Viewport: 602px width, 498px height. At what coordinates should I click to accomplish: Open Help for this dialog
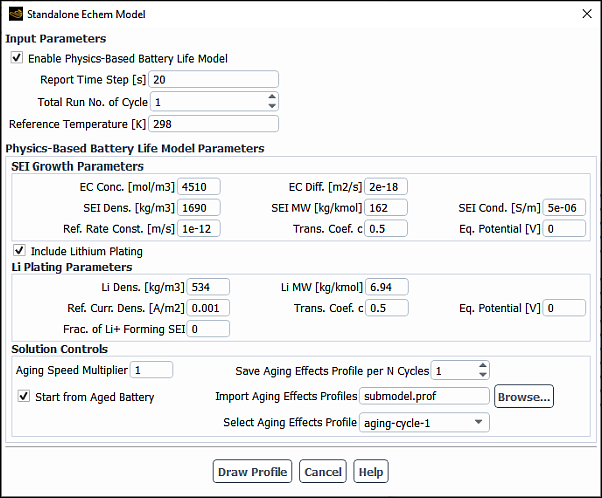[x=370, y=472]
